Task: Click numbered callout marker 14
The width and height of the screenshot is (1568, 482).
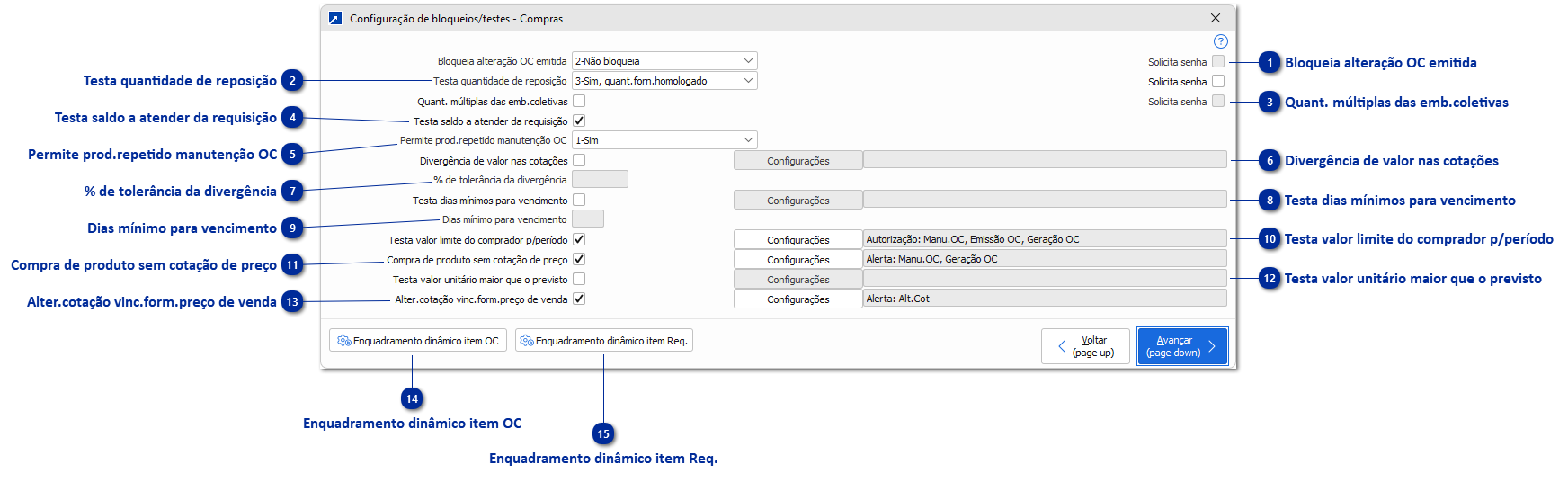Action: 412,399
